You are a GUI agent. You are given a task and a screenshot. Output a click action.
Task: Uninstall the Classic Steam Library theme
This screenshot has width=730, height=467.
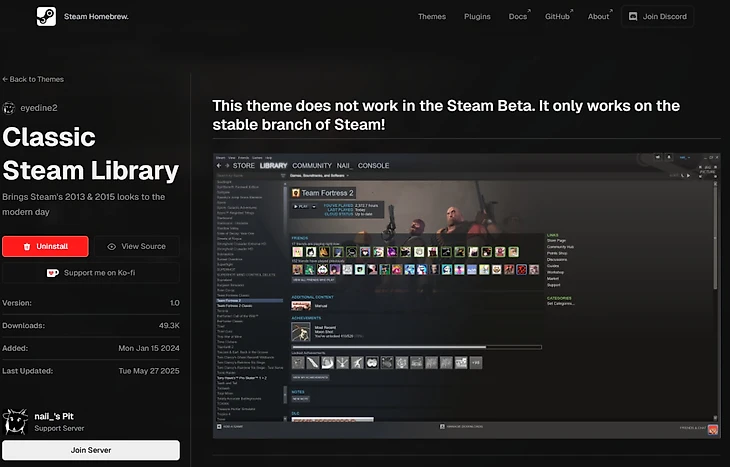point(45,246)
